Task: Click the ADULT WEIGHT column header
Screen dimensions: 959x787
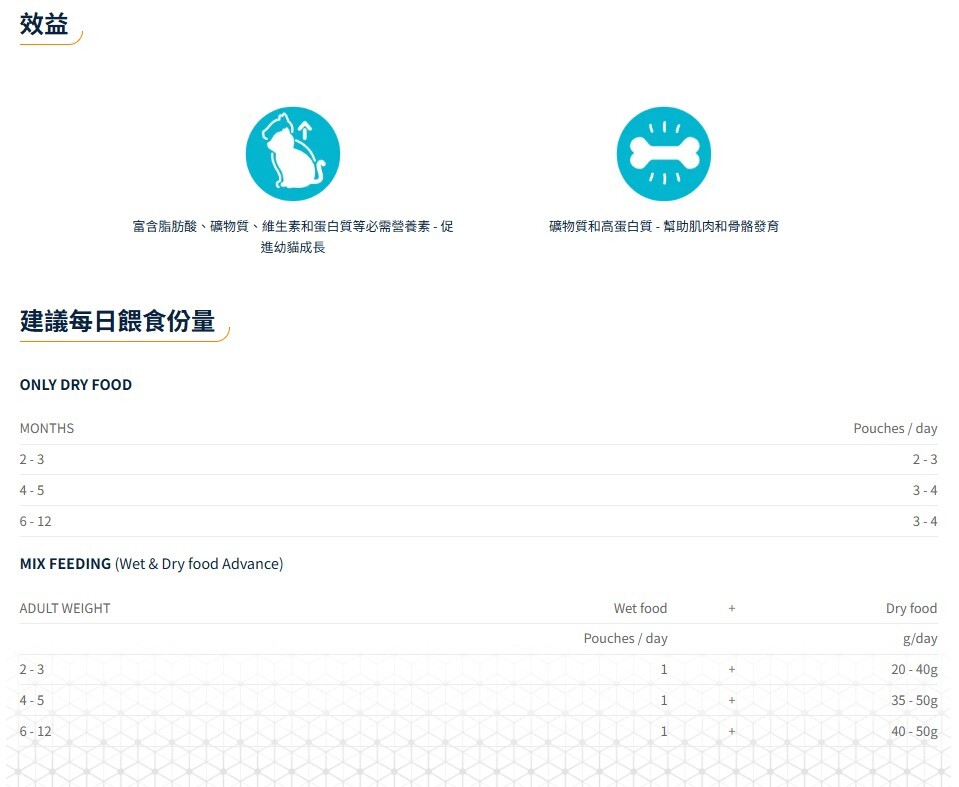Action: [65, 608]
